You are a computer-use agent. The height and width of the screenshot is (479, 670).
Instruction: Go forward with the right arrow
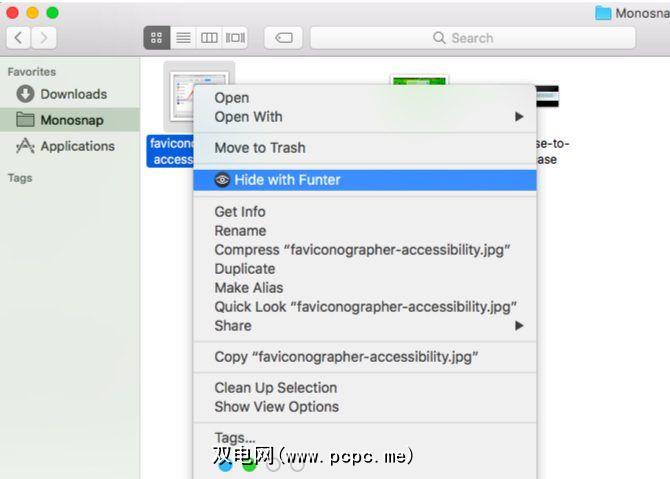pyautogui.click(x=44, y=38)
